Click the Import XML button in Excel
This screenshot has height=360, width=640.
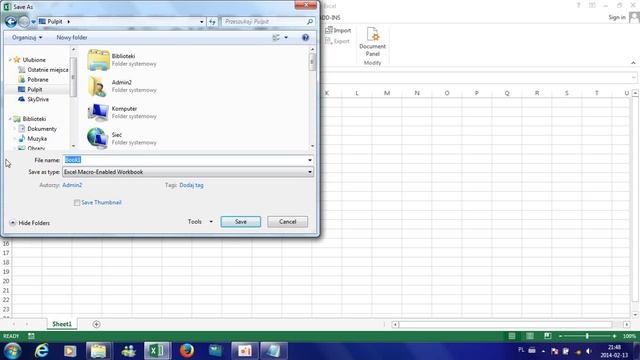click(x=338, y=31)
